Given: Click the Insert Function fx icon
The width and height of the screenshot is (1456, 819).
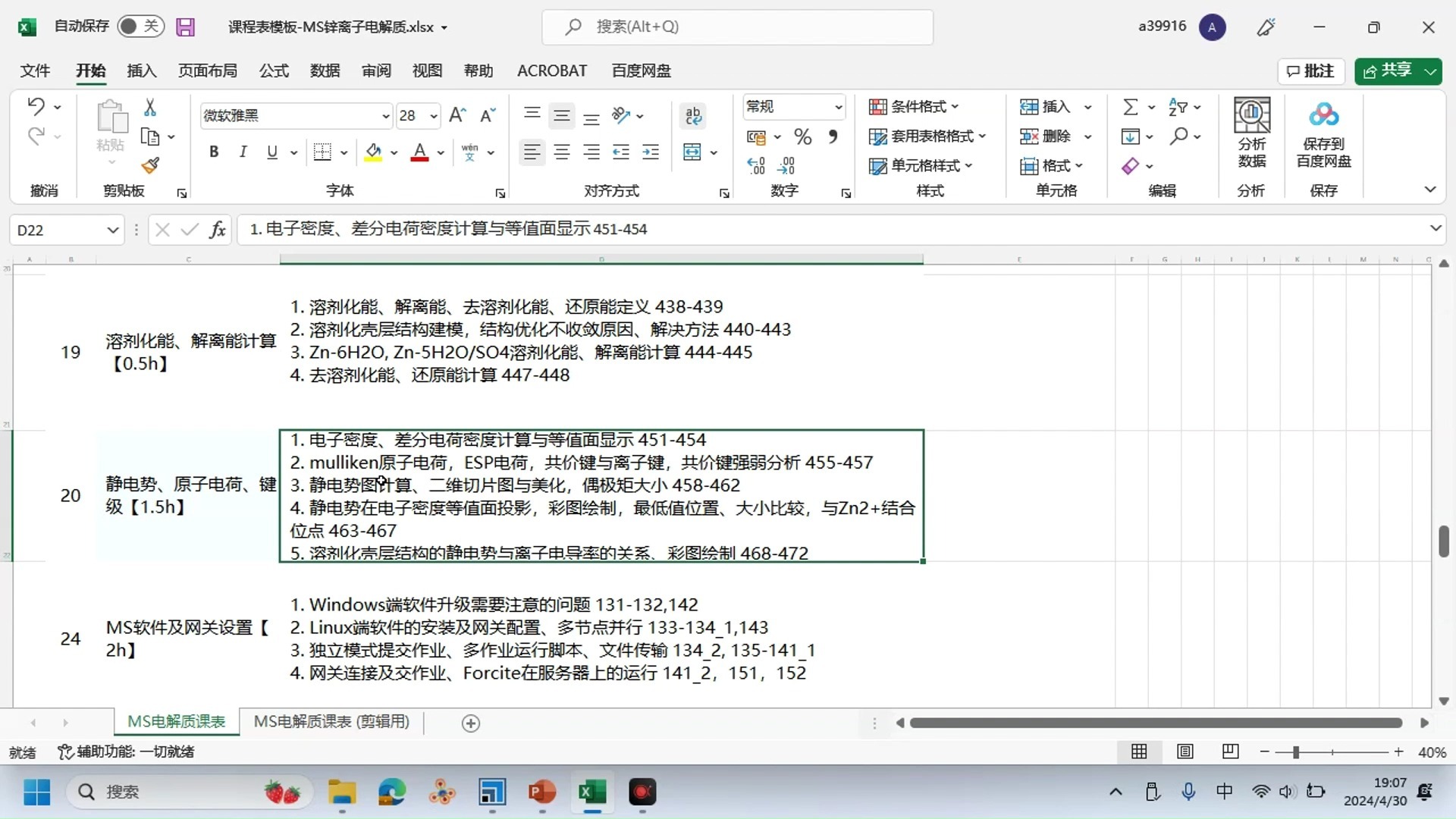Looking at the screenshot, I should pos(218,229).
